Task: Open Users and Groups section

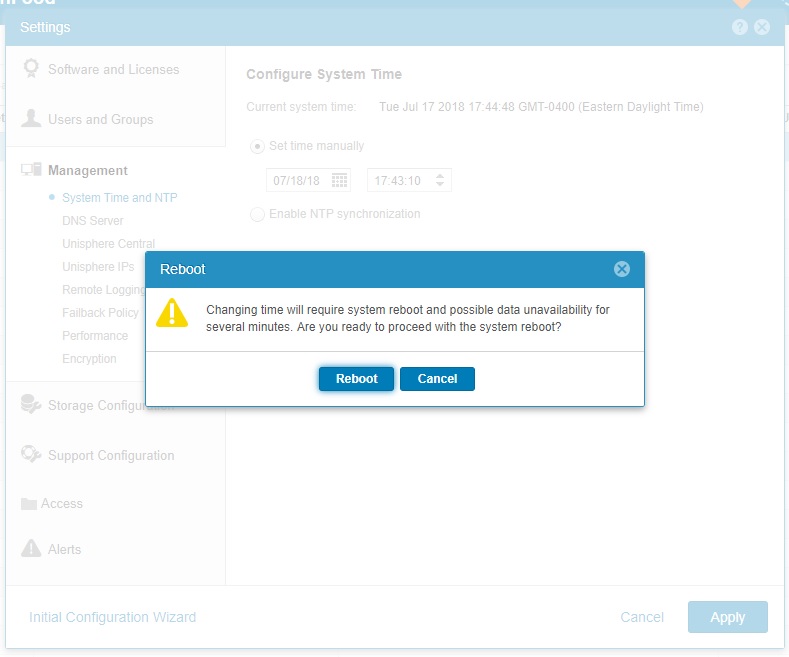Action: (101, 119)
